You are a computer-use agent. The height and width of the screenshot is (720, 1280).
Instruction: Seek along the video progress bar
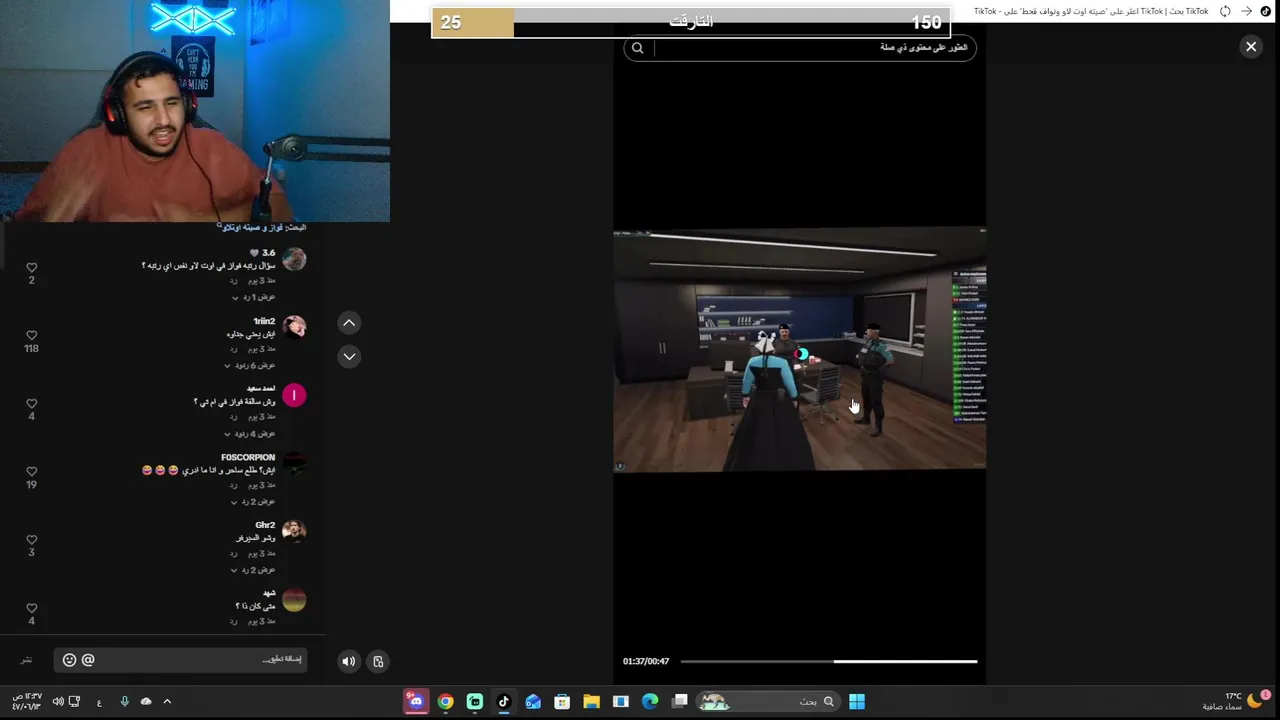point(829,661)
